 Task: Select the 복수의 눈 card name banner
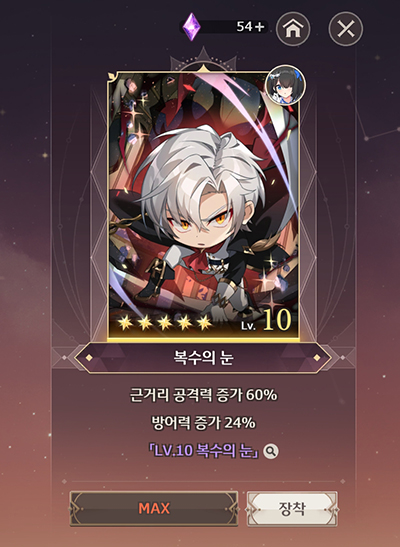coord(203,358)
